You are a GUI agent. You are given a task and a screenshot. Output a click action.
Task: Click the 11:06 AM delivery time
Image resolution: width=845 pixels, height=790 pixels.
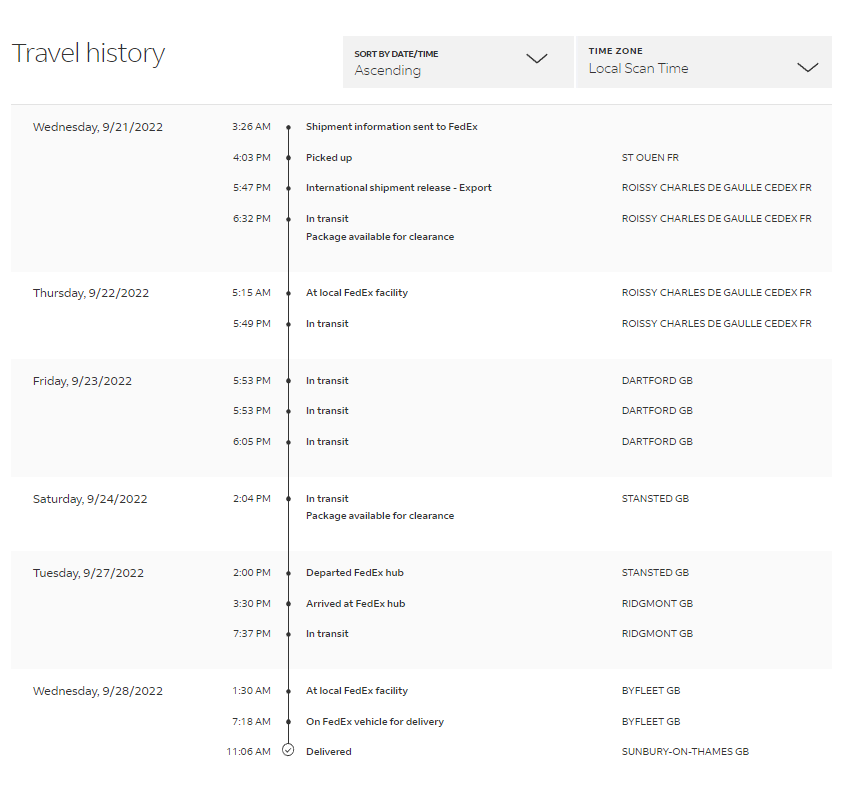coord(248,751)
